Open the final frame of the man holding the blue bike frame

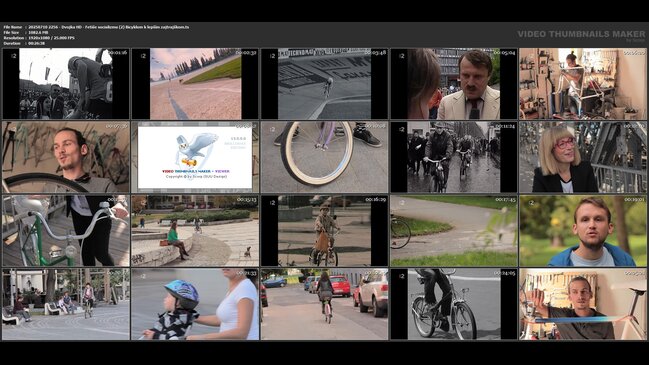pos(583,304)
